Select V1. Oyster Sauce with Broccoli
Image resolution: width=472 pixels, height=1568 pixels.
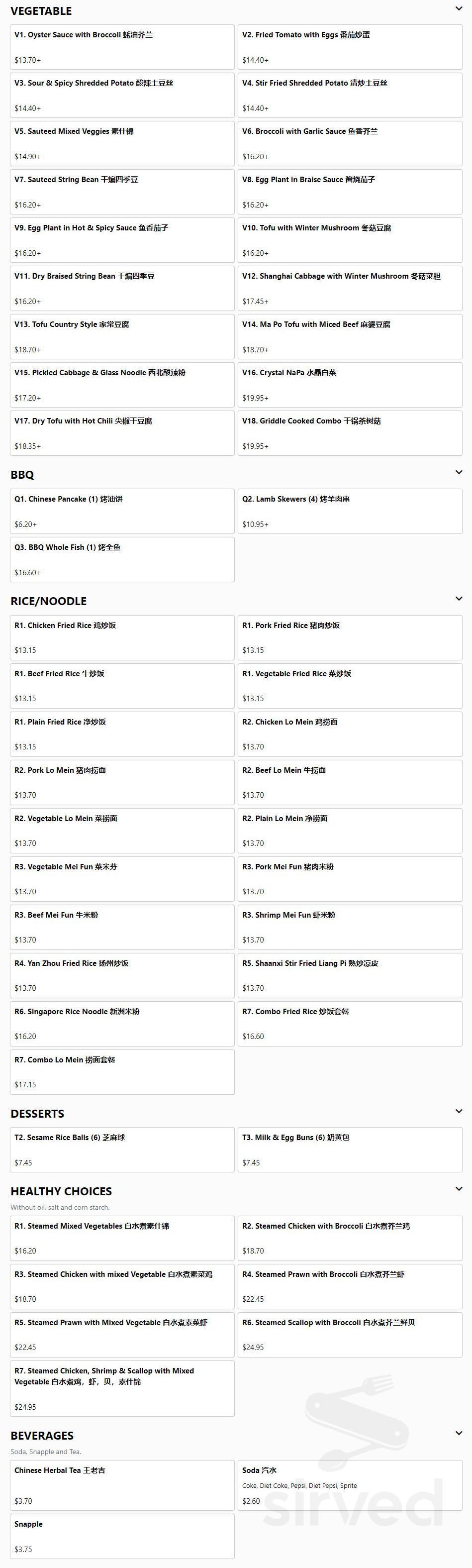click(122, 47)
